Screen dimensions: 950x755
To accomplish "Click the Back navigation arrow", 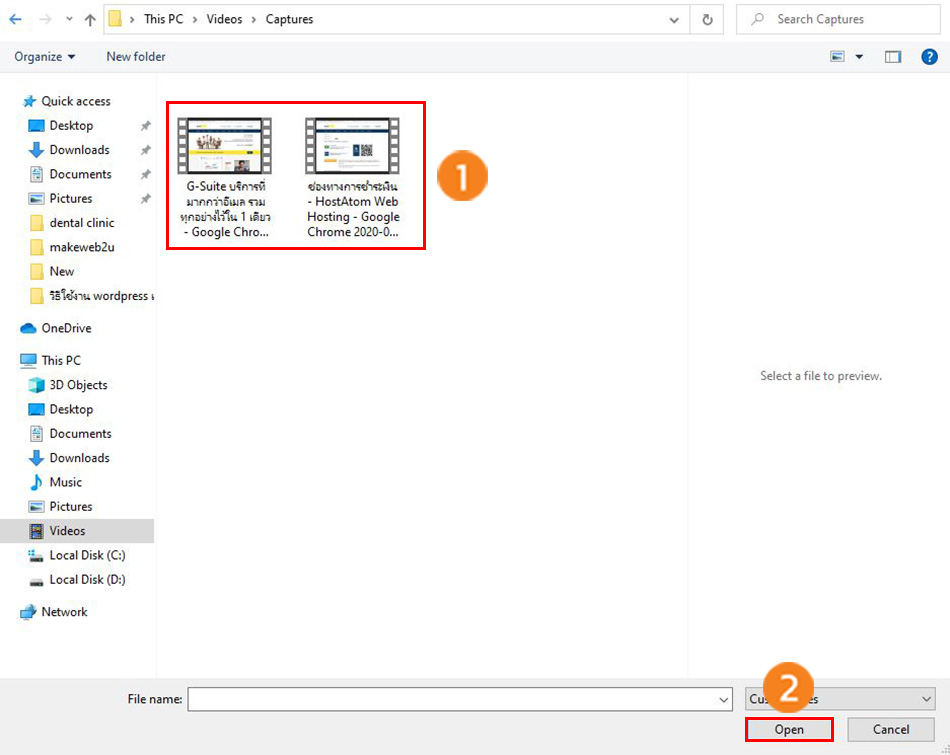I will click(16, 19).
